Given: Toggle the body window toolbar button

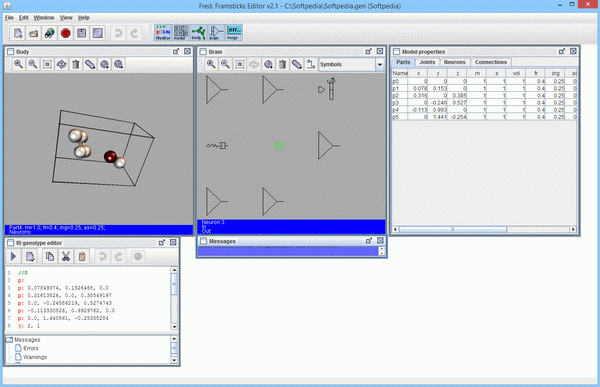Looking at the screenshot, I should (198, 33).
